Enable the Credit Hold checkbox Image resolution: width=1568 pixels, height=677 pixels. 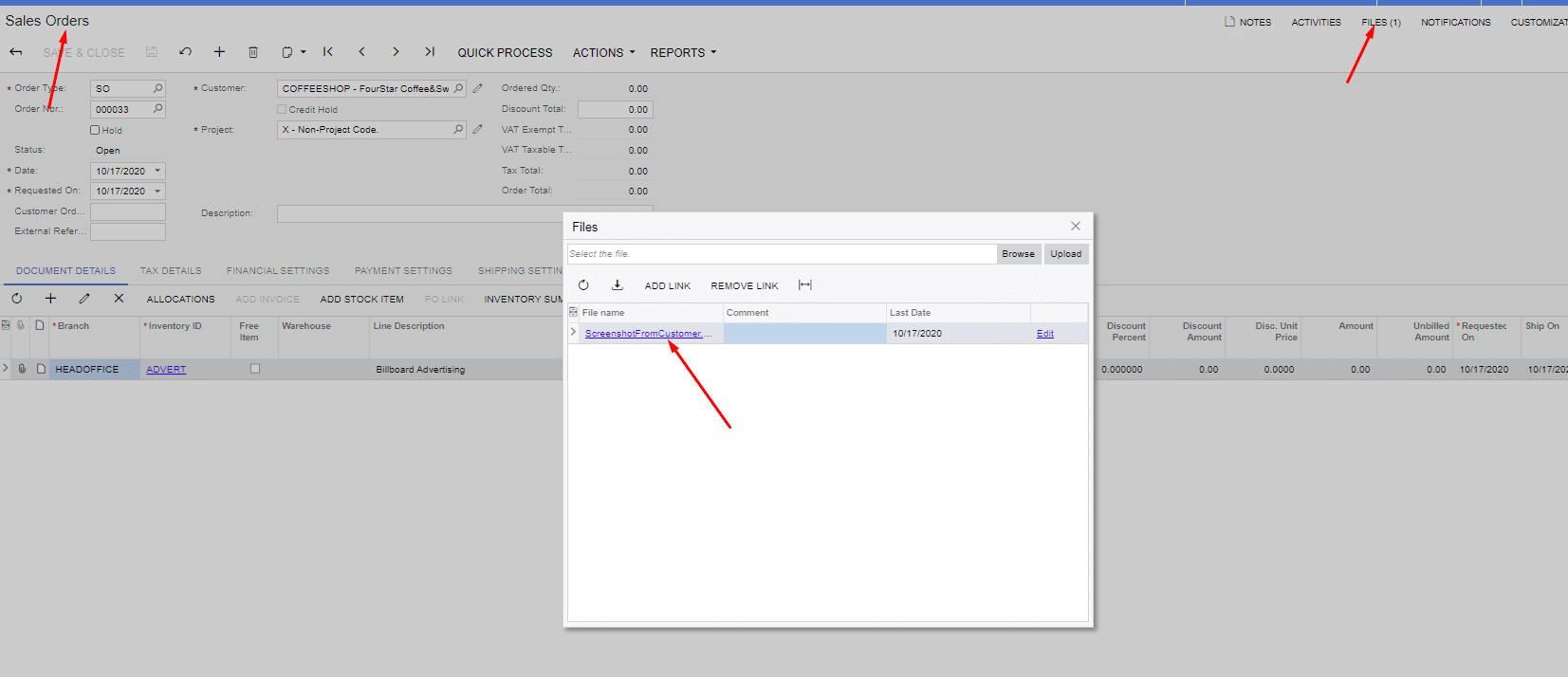tap(282, 109)
